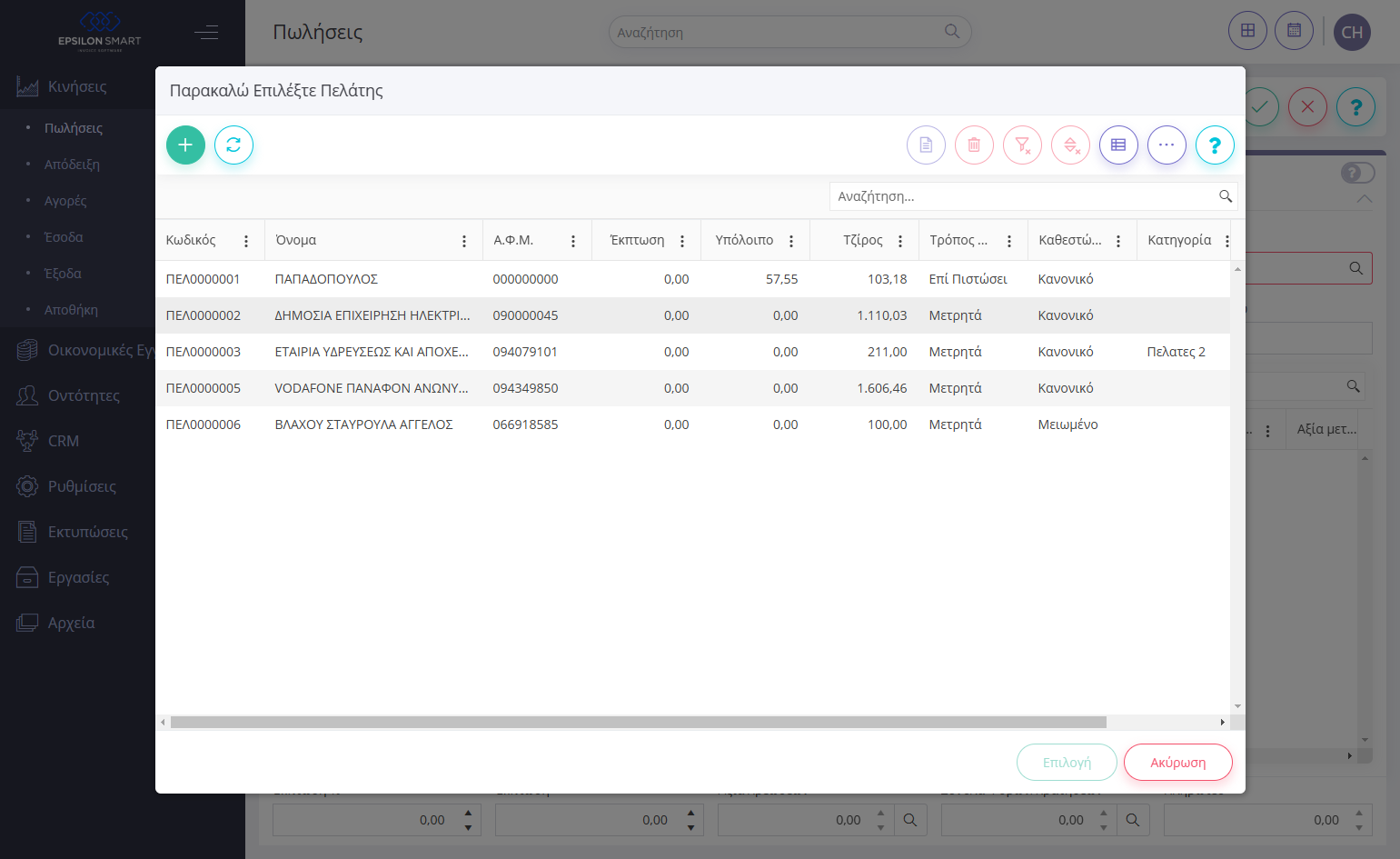Open Εκτυπώσεις in the sidebar
The height and width of the screenshot is (859, 1400).
[87, 532]
